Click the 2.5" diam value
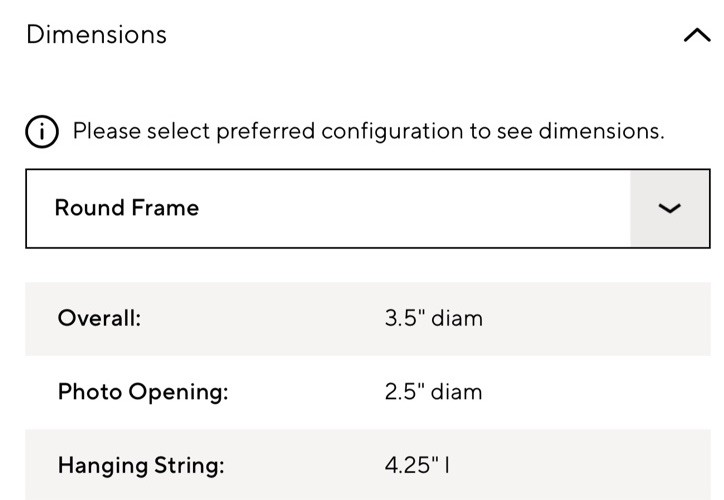This screenshot has height=500, width=724. pyautogui.click(x=433, y=391)
